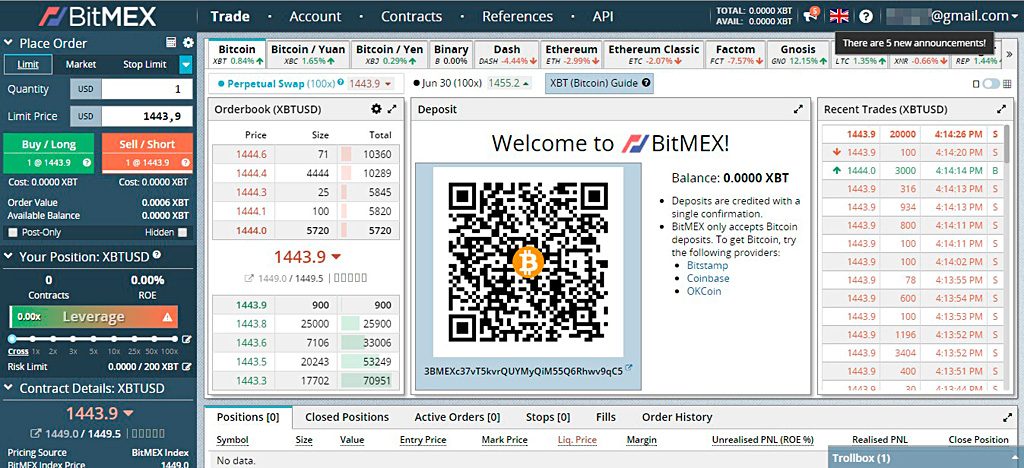This screenshot has width=1024, height=468.
Task: Edit Risk Limit via its pencil icon
Action: click(187, 367)
